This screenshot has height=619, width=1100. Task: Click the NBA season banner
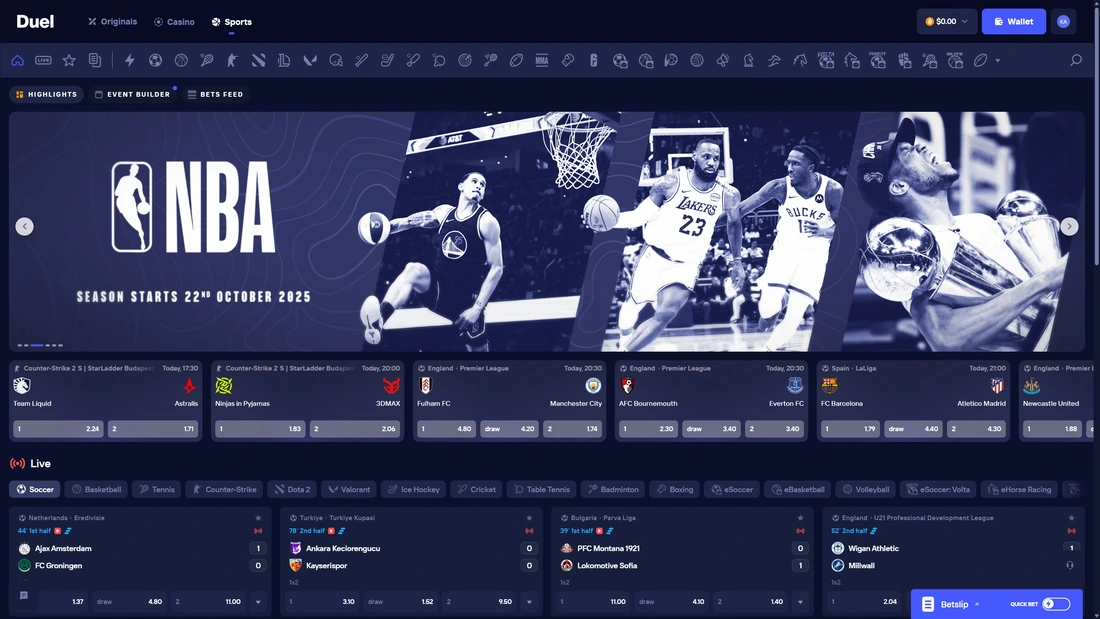[x=546, y=232]
